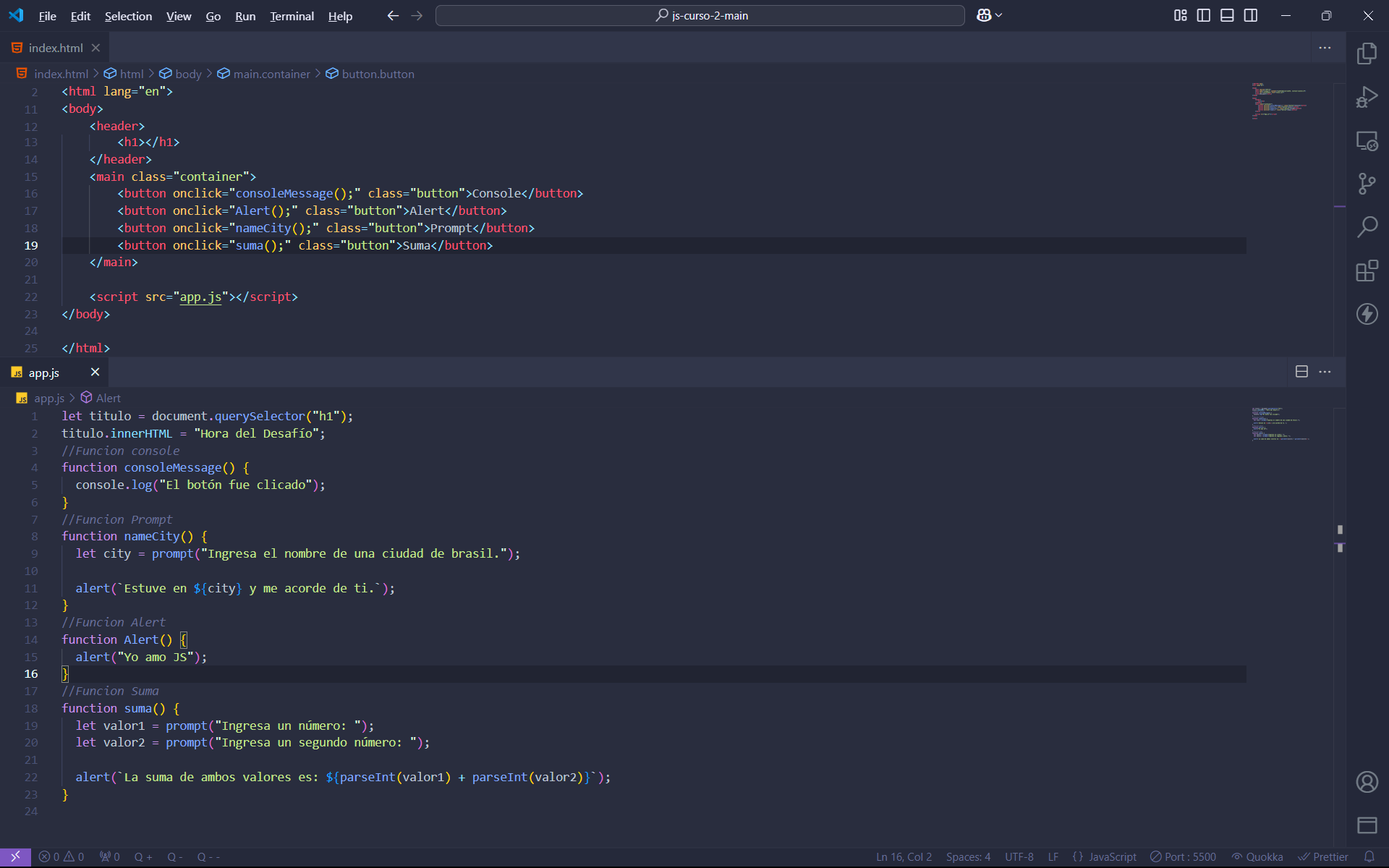Expand the html breadcrumb item
1389x868 pixels.
tap(124, 74)
